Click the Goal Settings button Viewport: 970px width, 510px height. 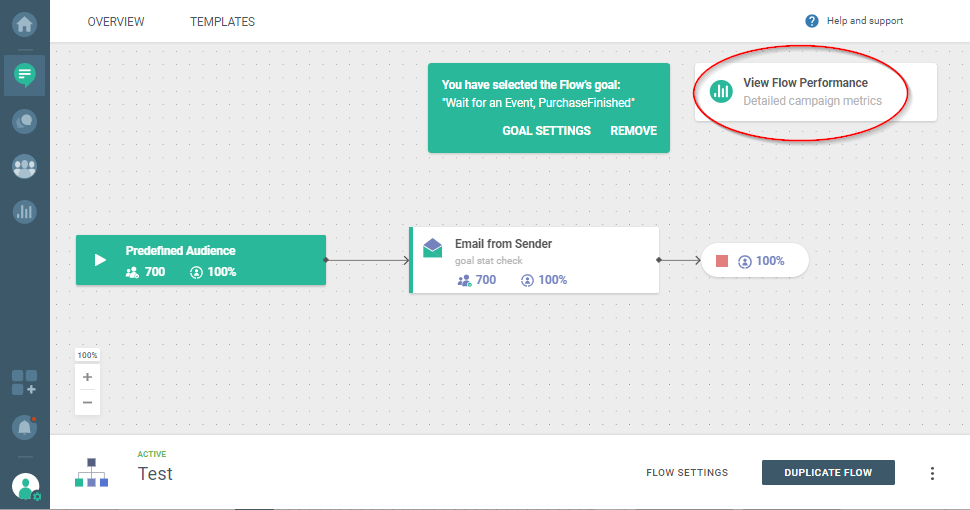click(546, 131)
